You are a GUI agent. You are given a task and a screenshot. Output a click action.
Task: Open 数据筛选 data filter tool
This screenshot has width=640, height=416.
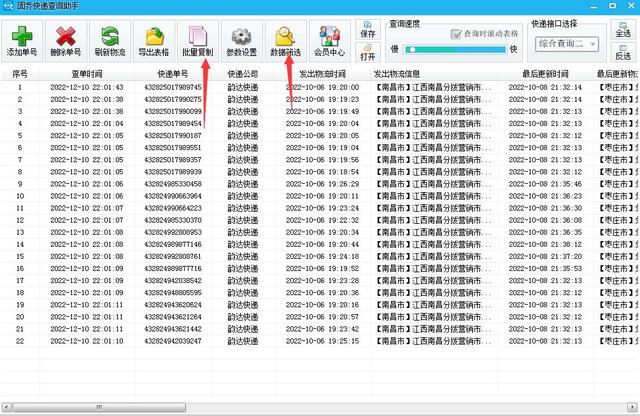(x=286, y=41)
